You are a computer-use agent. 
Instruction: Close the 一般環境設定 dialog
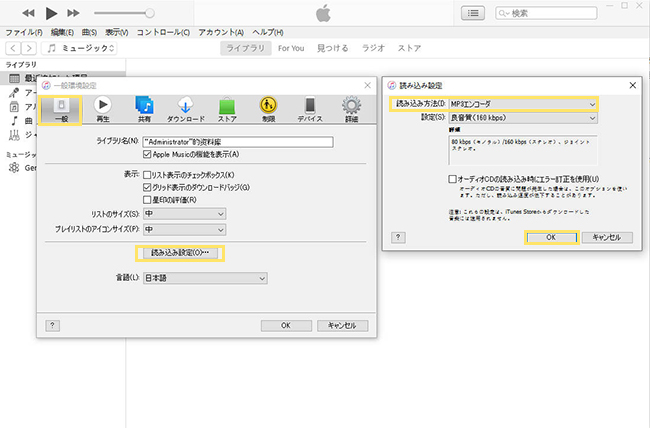(367, 85)
